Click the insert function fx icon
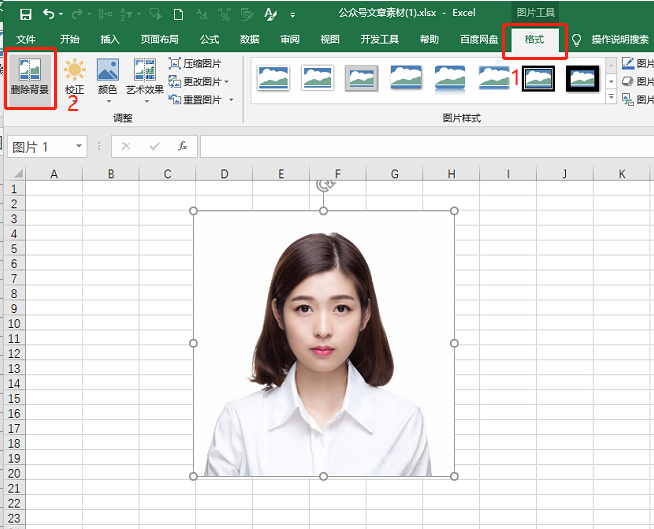 (x=183, y=146)
